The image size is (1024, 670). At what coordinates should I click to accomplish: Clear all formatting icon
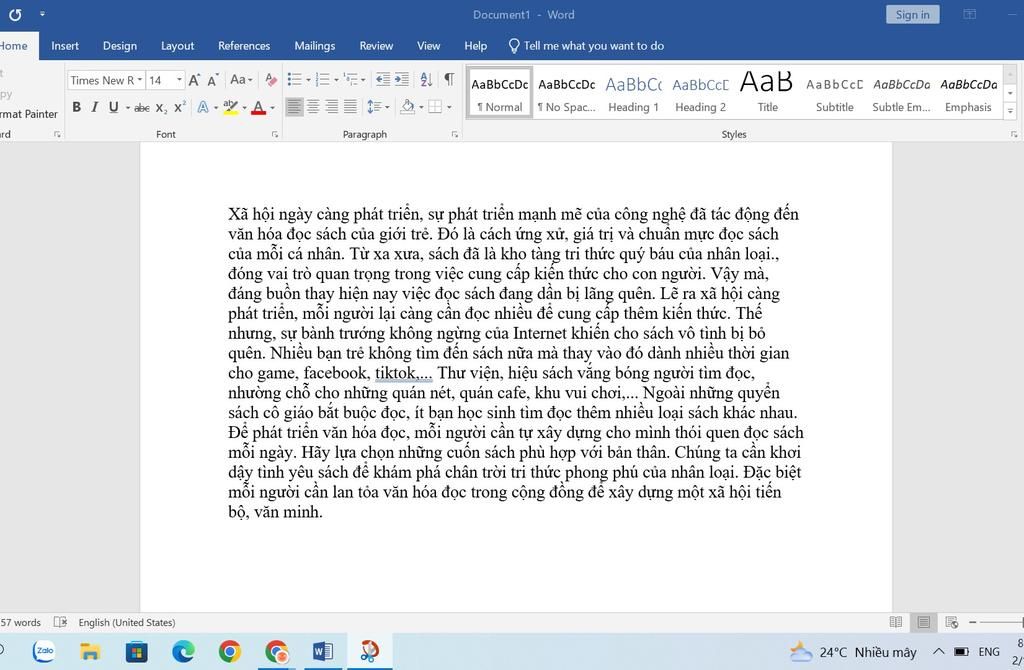[x=271, y=80]
